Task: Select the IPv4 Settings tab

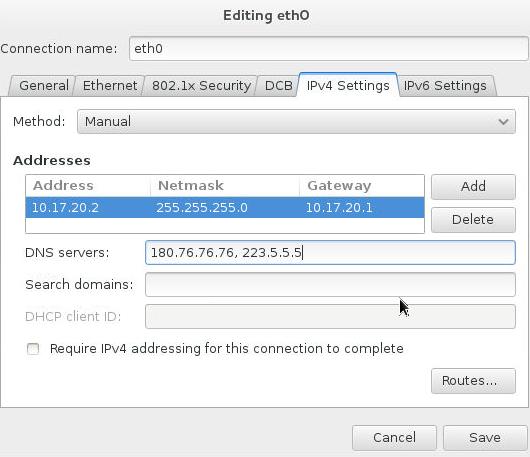Action: 348,85
